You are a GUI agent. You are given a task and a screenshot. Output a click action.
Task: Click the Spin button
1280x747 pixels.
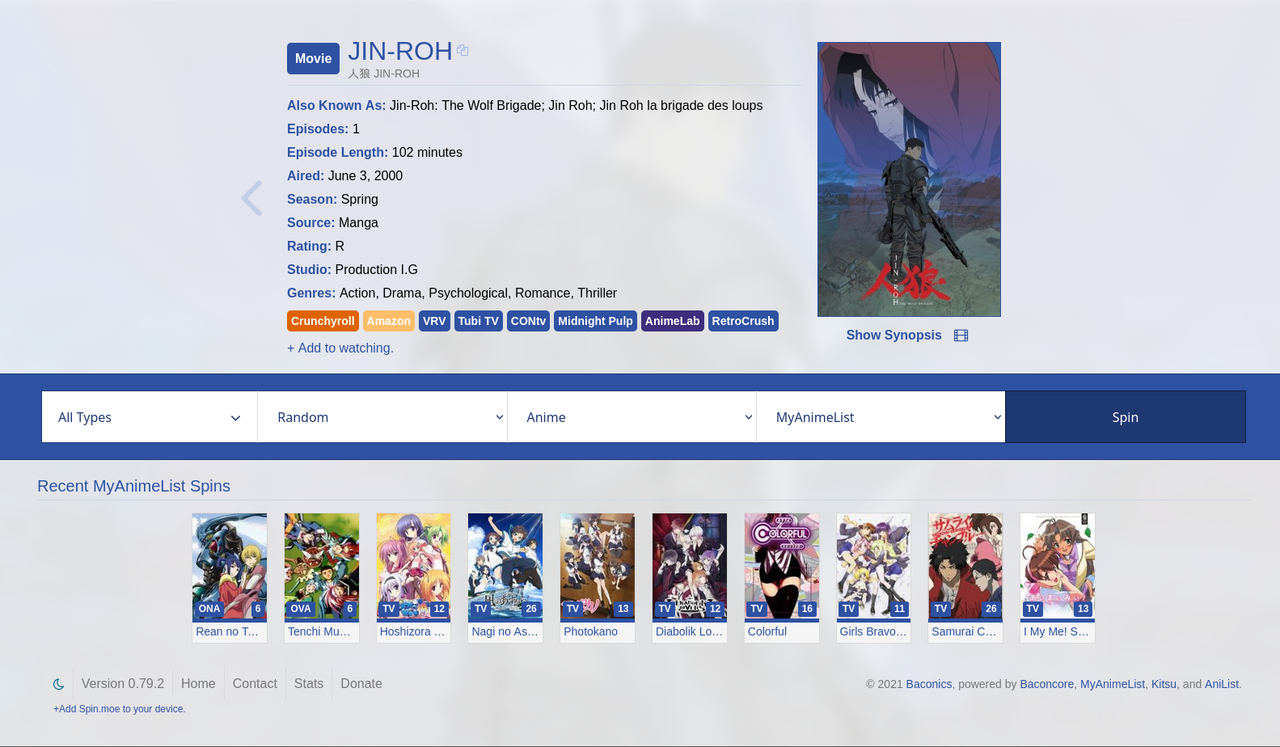pos(1125,417)
